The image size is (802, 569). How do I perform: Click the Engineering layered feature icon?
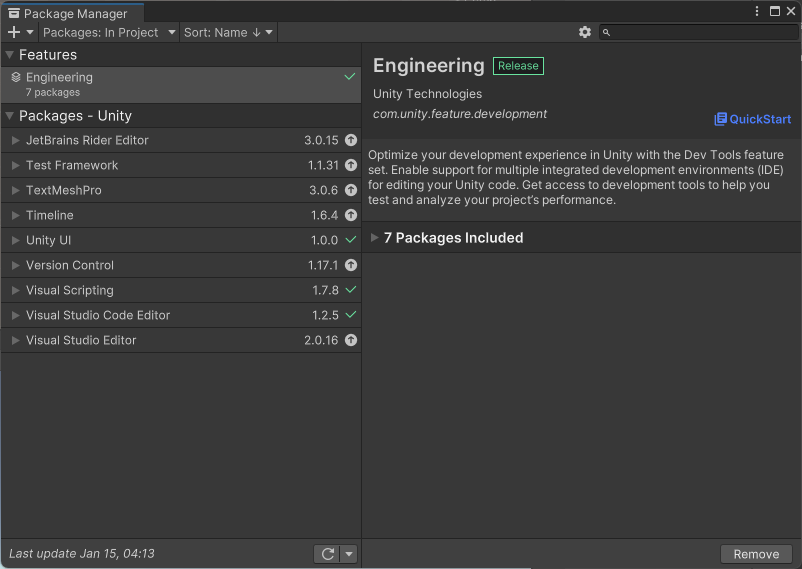point(16,77)
